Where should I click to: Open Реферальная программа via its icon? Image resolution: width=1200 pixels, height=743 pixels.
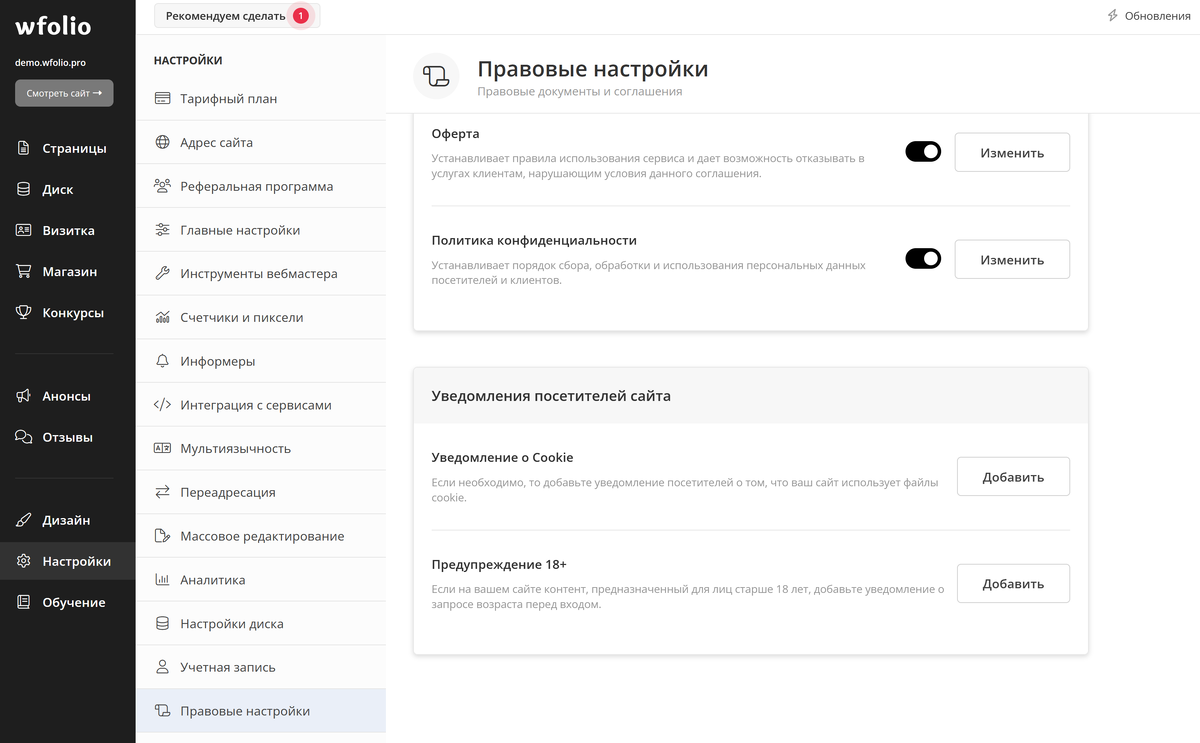tap(161, 185)
